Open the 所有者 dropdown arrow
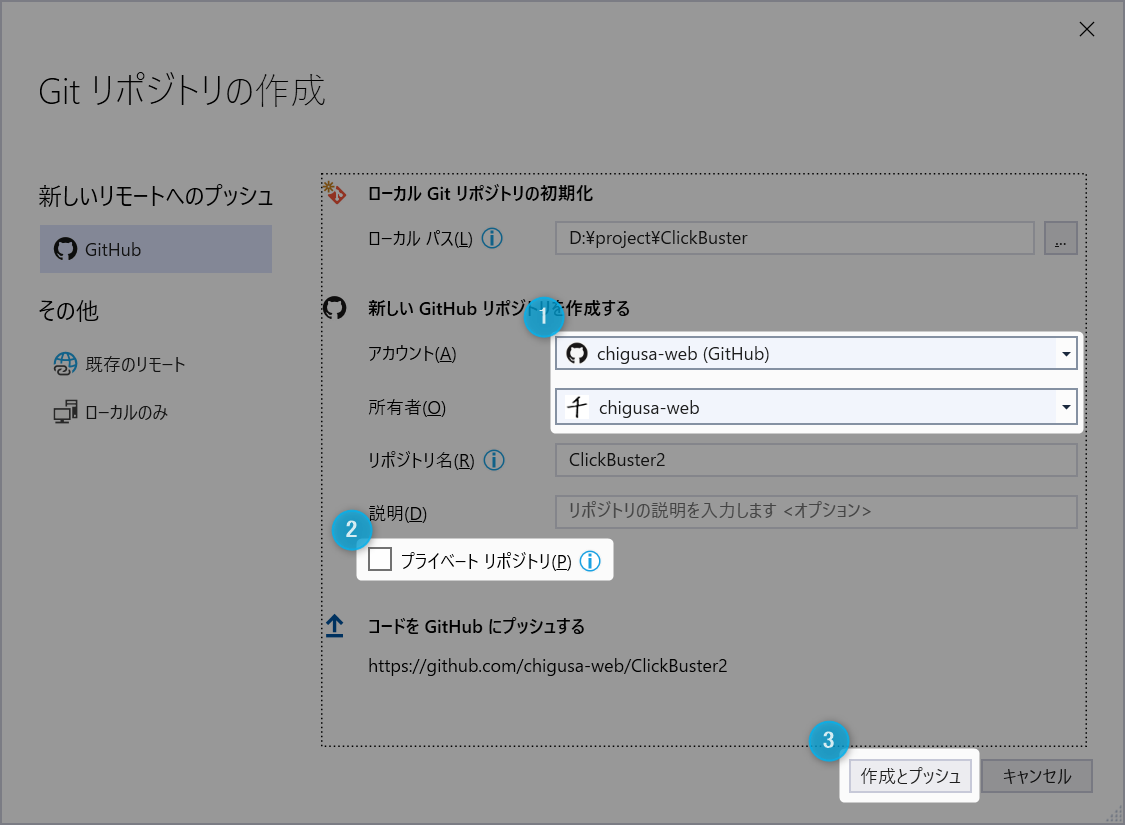Viewport: 1125px width, 825px height. 1066,407
